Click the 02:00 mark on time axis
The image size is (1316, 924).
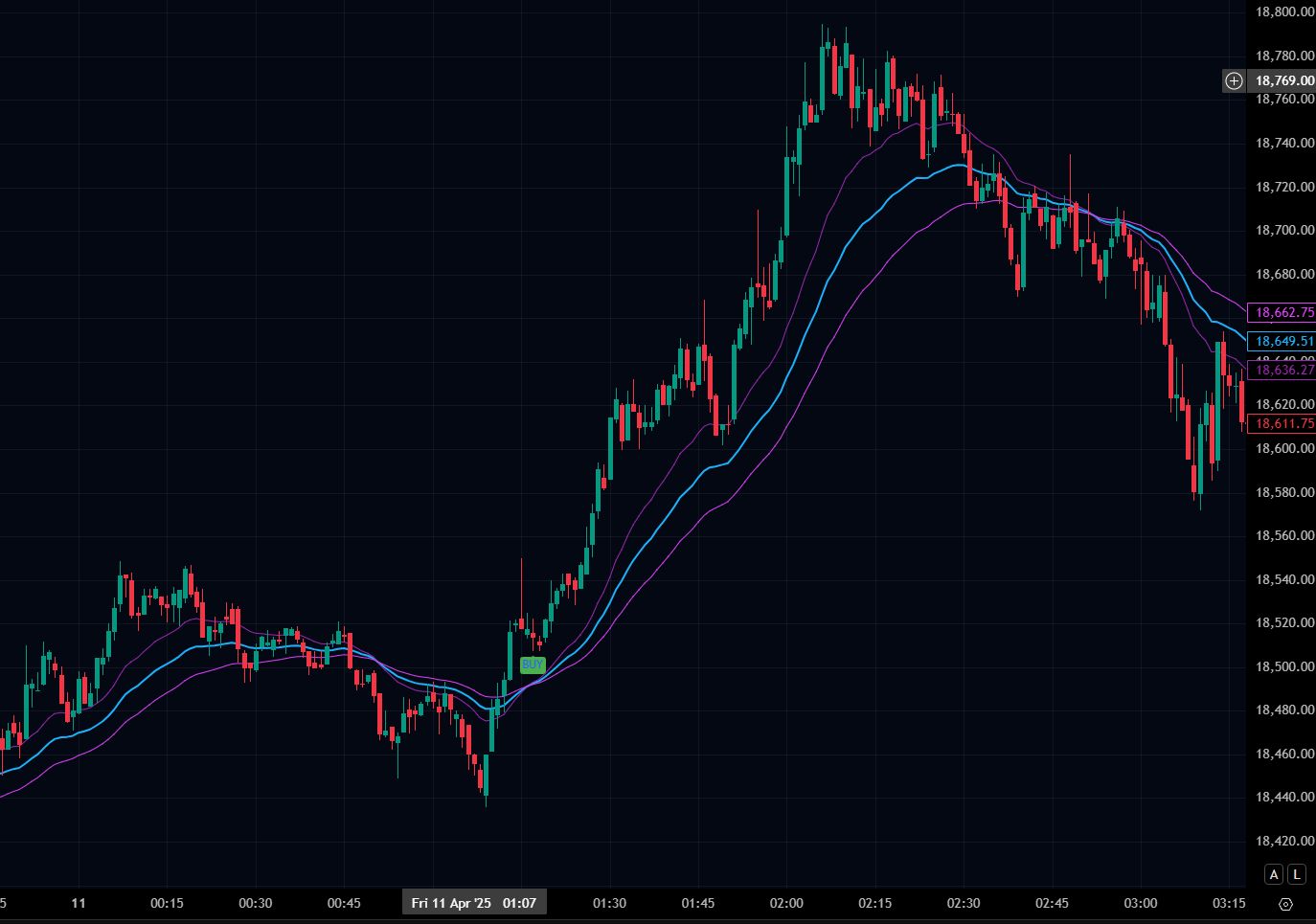point(786,903)
